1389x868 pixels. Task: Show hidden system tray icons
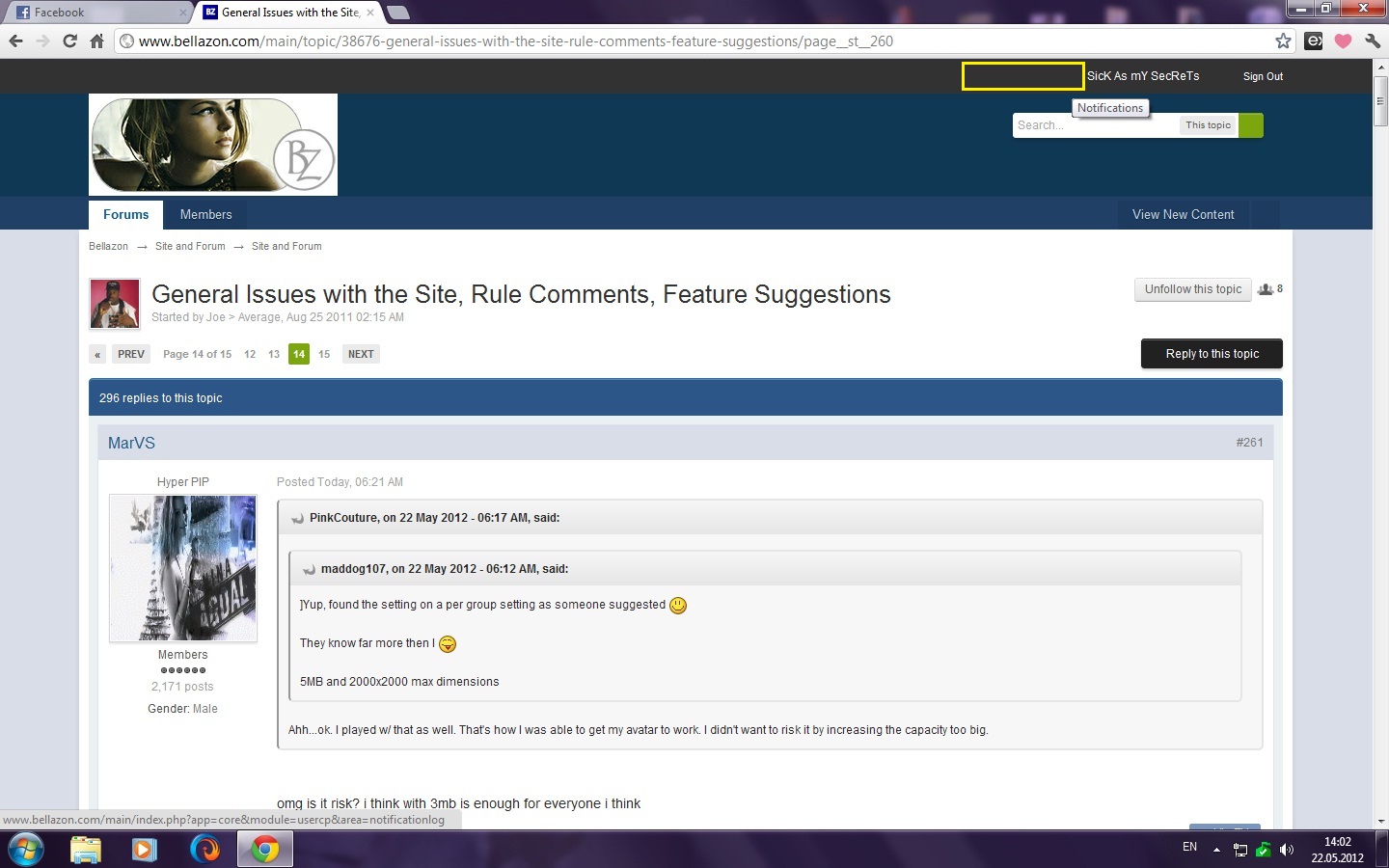click(x=1216, y=850)
